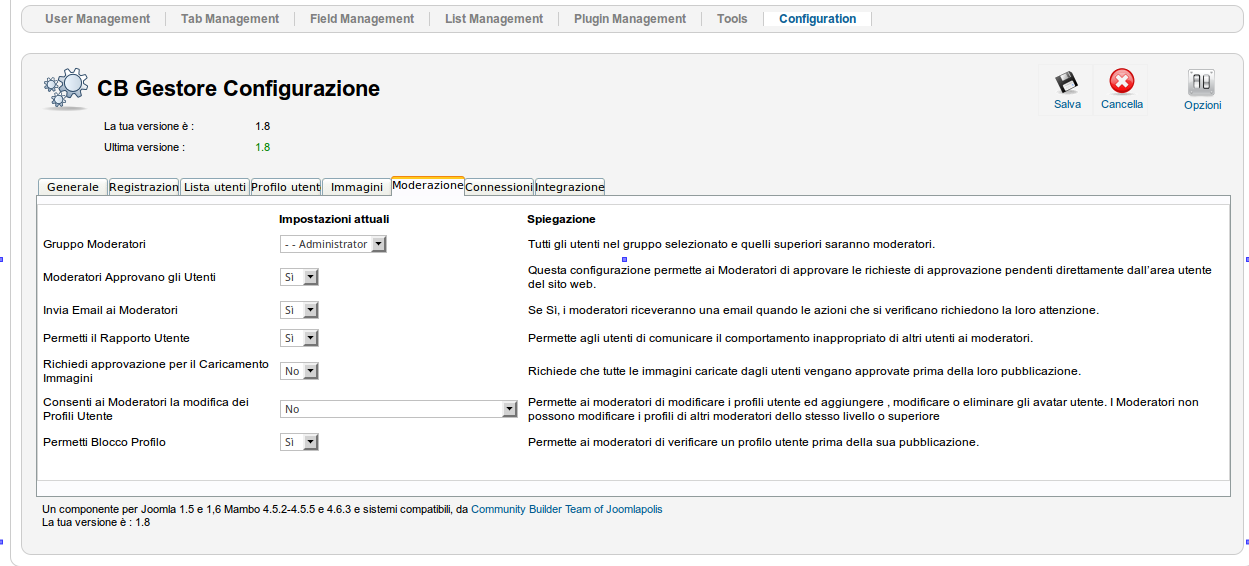Open User Management menu

(98, 19)
